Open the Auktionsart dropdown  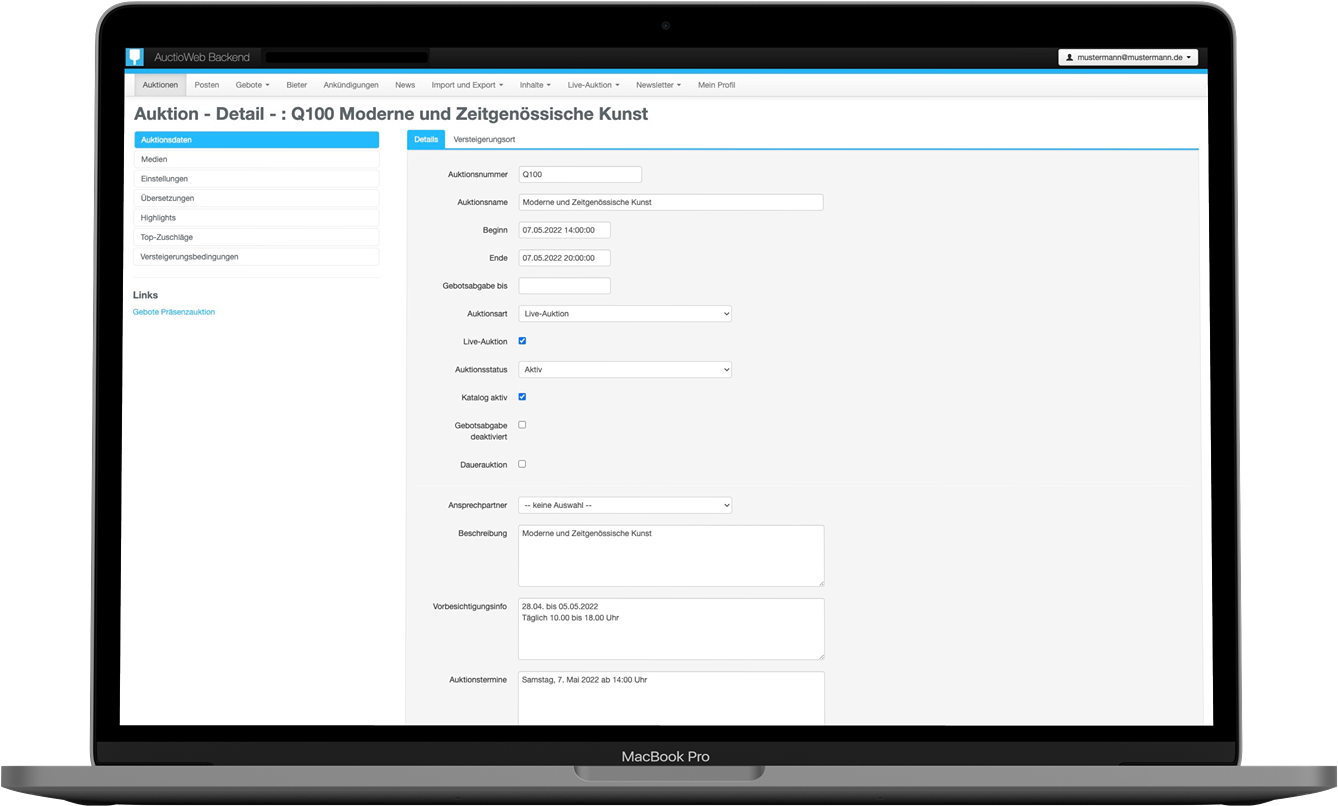click(x=625, y=314)
